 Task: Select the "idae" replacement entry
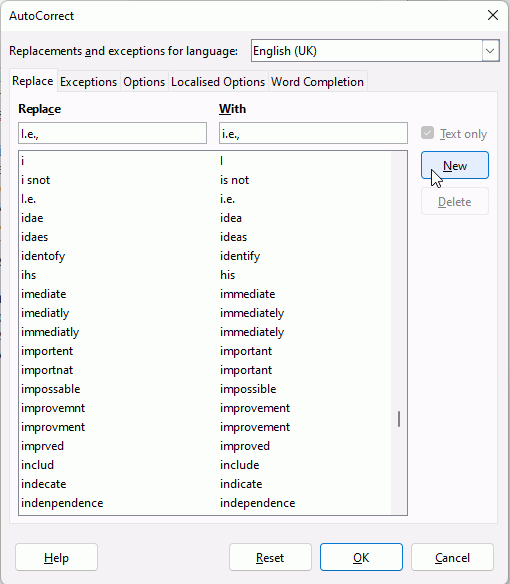(x=205, y=218)
